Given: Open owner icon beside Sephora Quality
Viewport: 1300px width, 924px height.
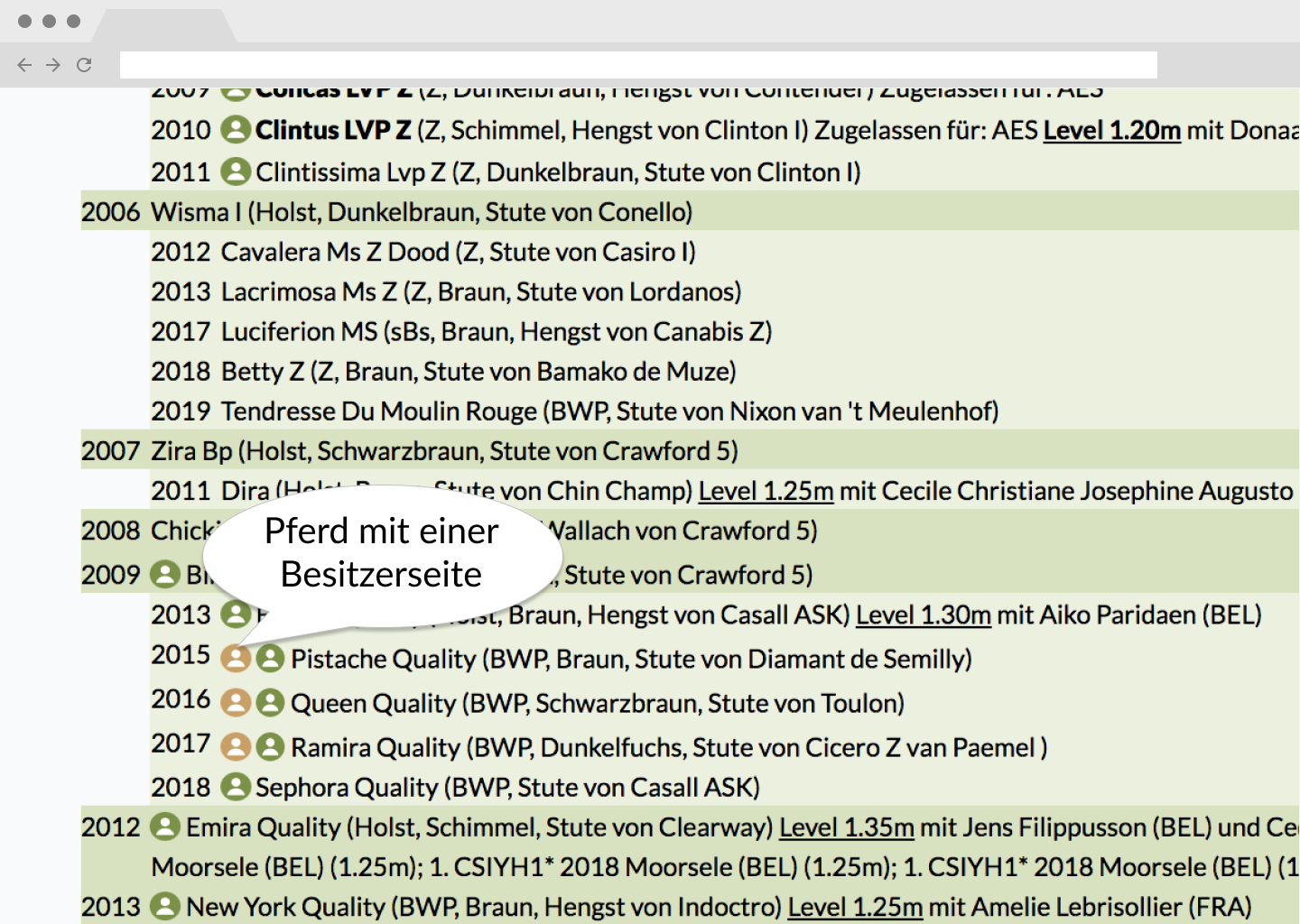Looking at the screenshot, I should pyautogui.click(x=236, y=787).
